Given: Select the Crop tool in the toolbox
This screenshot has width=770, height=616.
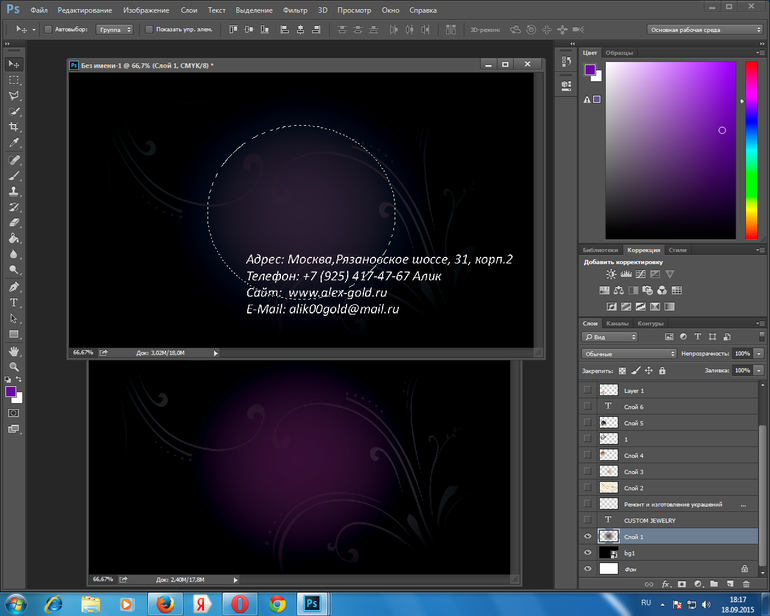Looking at the screenshot, I should click(x=14, y=127).
